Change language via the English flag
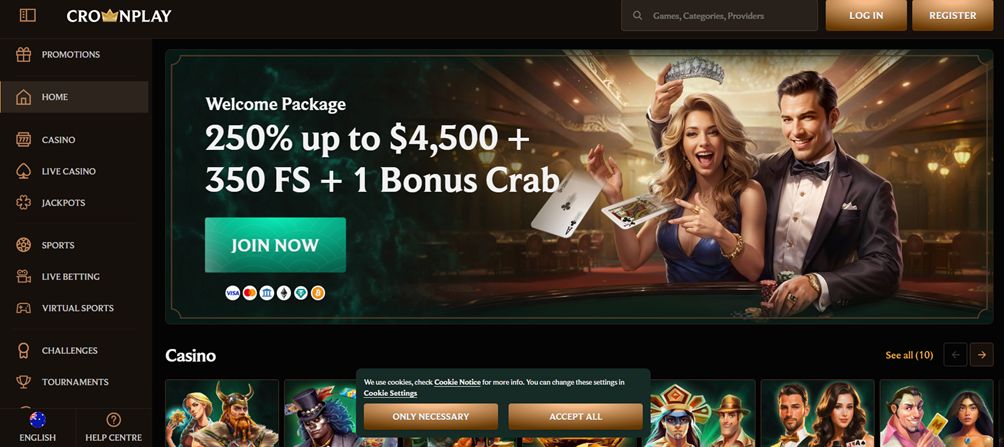 coord(38,420)
